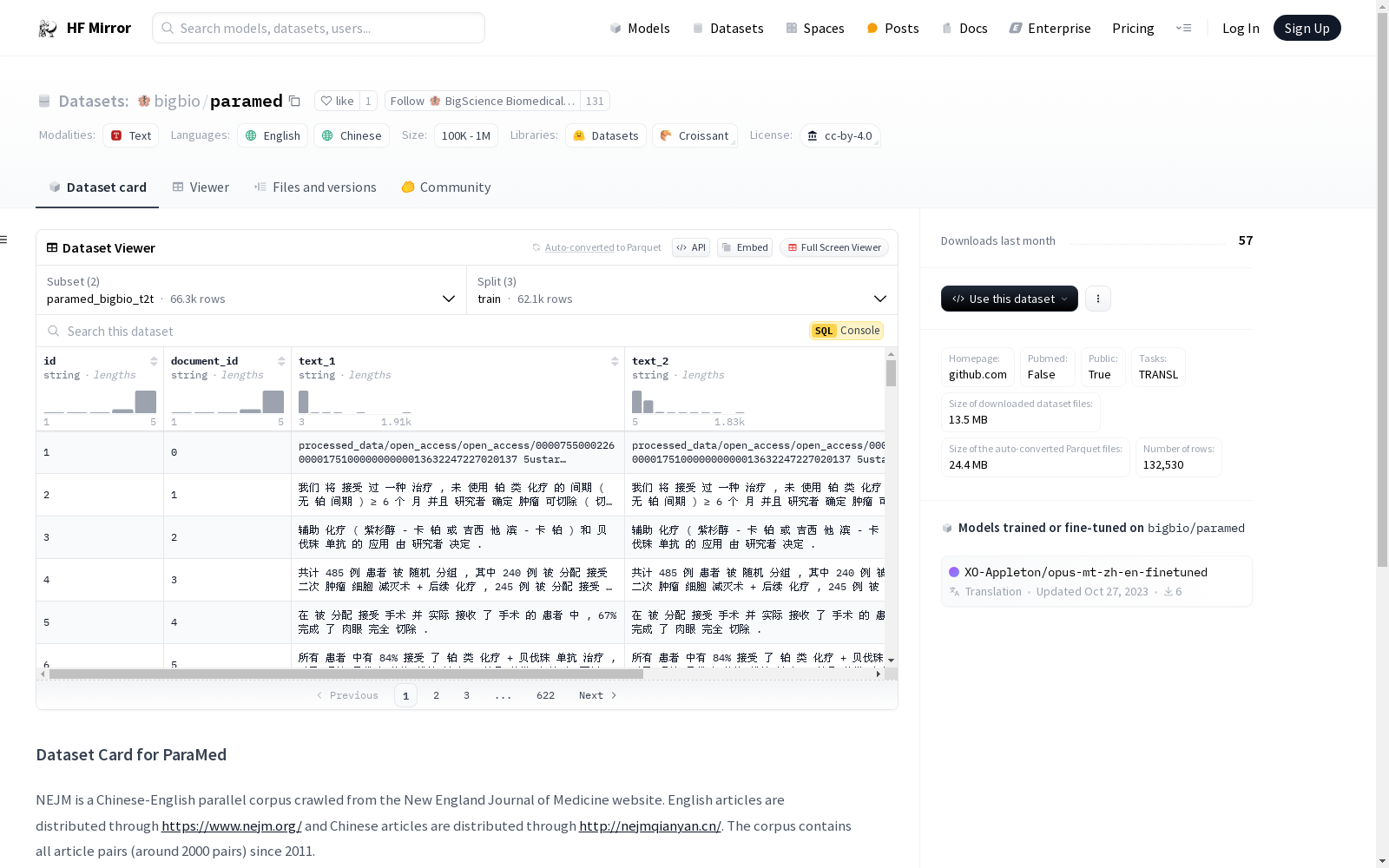1389x868 pixels.
Task: Switch to the Viewer tab
Action: click(x=201, y=187)
